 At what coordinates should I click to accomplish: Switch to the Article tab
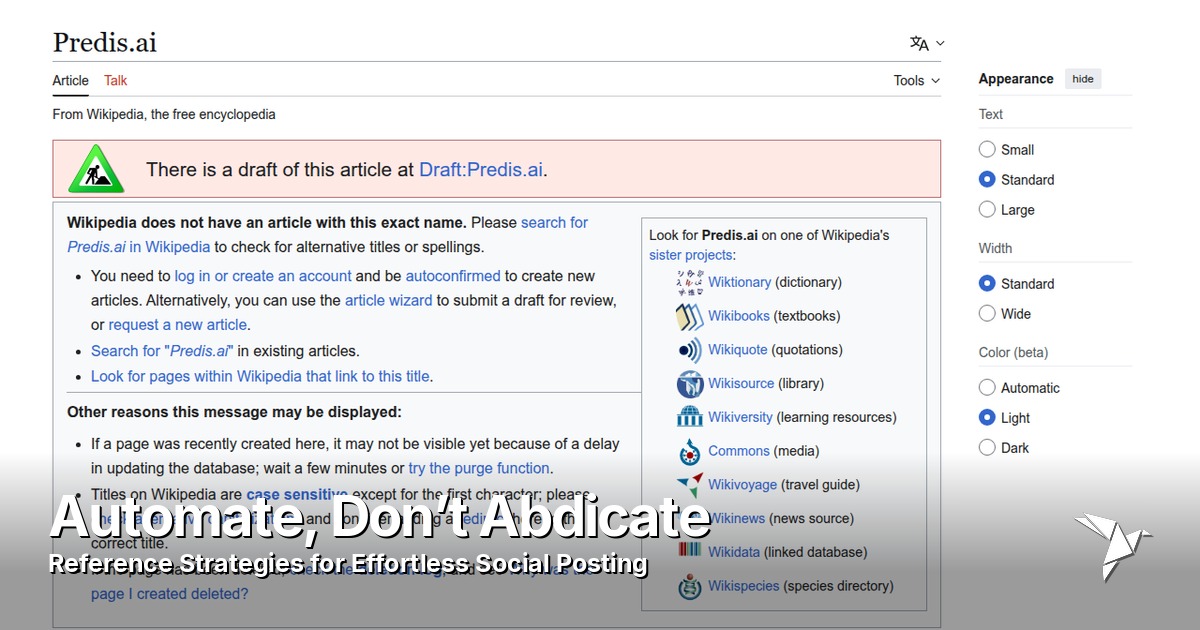[70, 80]
